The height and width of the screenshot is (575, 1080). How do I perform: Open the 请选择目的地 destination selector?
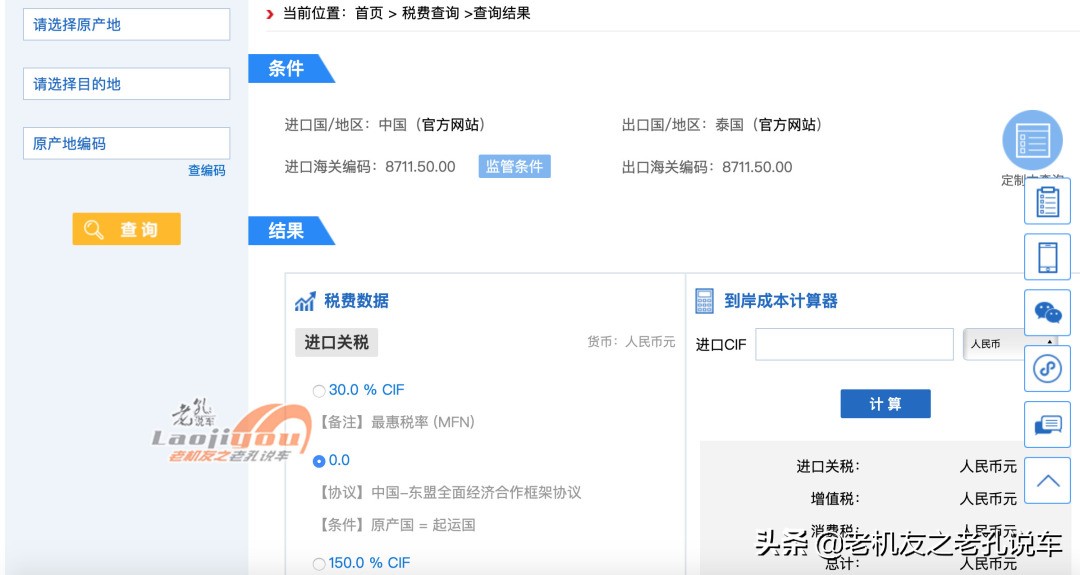click(x=127, y=84)
